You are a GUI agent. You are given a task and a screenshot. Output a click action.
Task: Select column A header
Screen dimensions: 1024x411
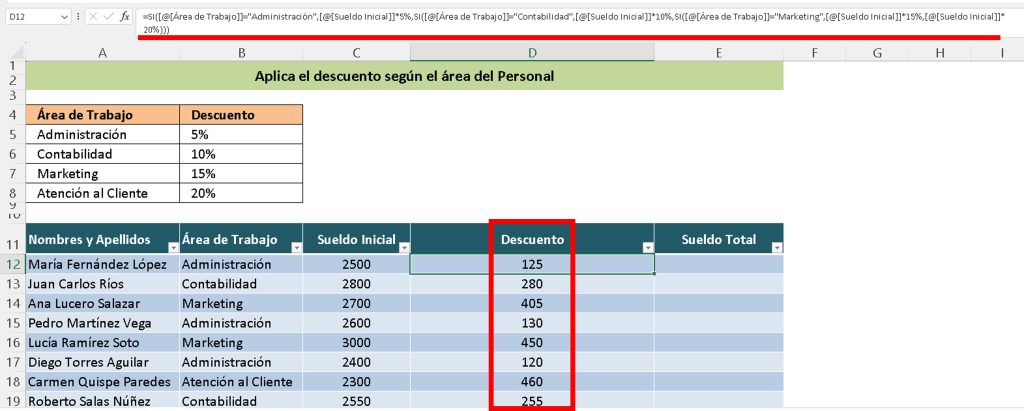point(102,52)
